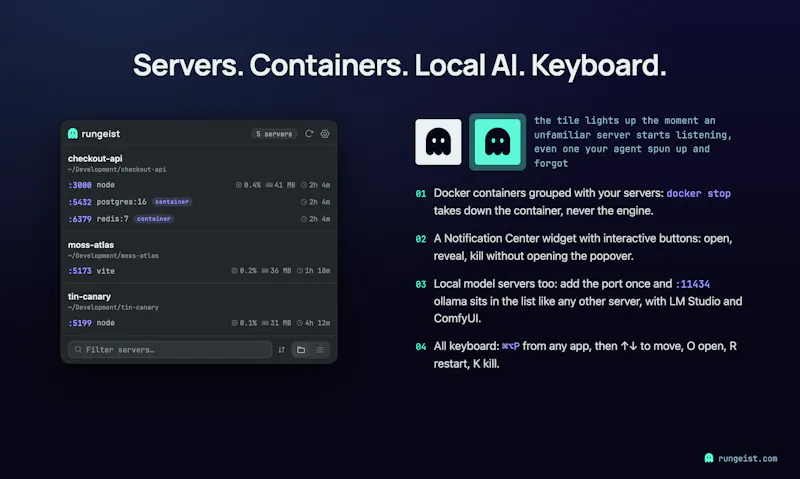Click clock icon on :3000 node row
This screenshot has width=800, height=479.
[304, 185]
